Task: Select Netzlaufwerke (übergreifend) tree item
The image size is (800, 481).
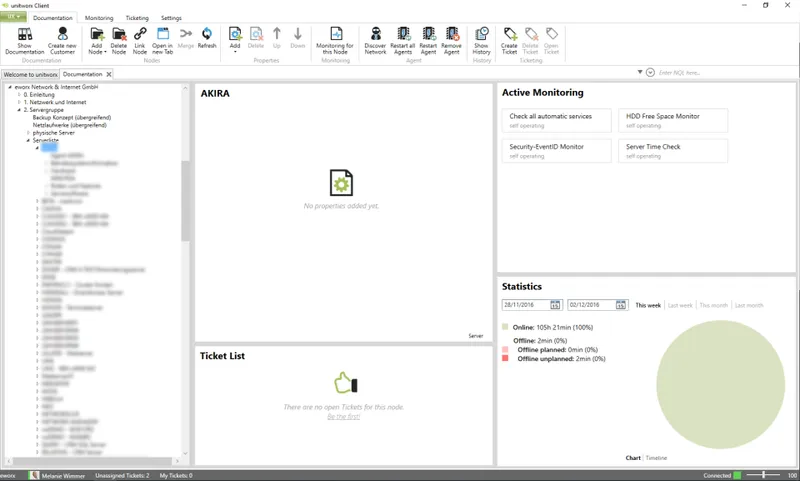Action: pos(70,125)
